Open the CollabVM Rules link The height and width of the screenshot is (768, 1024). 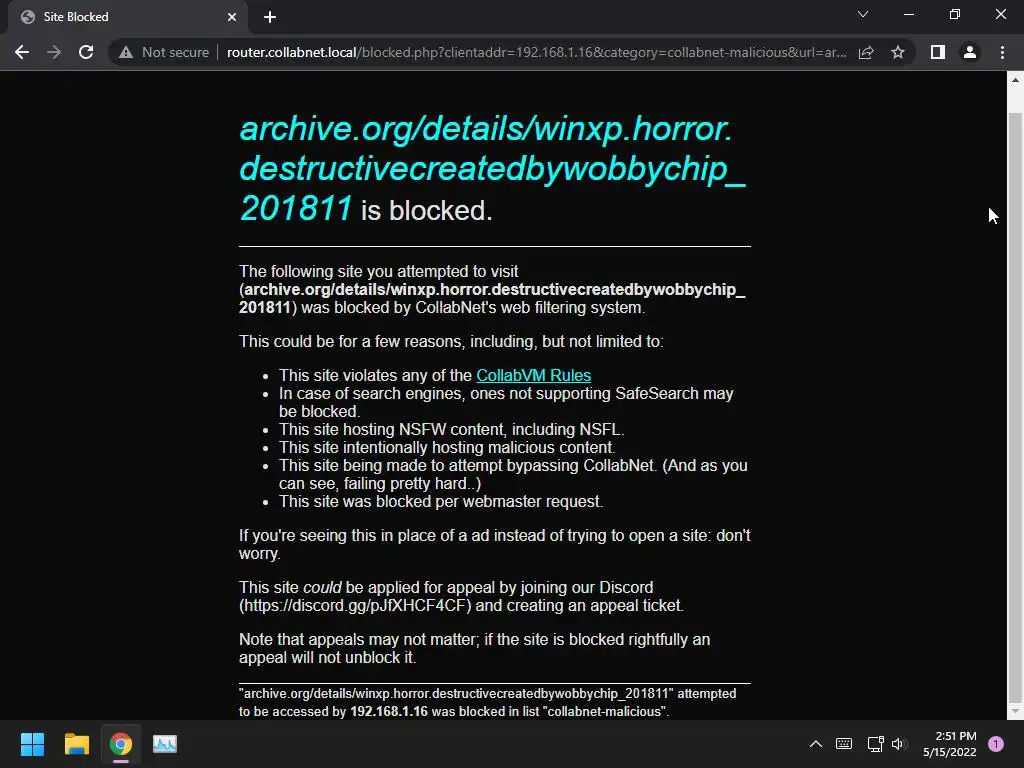[x=534, y=376]
